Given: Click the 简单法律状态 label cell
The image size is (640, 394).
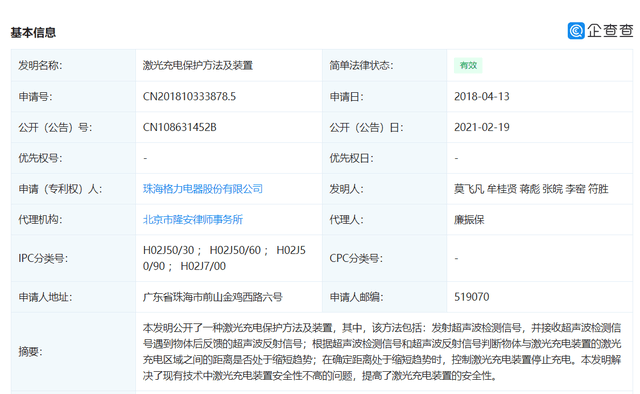Looking at the screenshot, I should (x=384, y=65).
